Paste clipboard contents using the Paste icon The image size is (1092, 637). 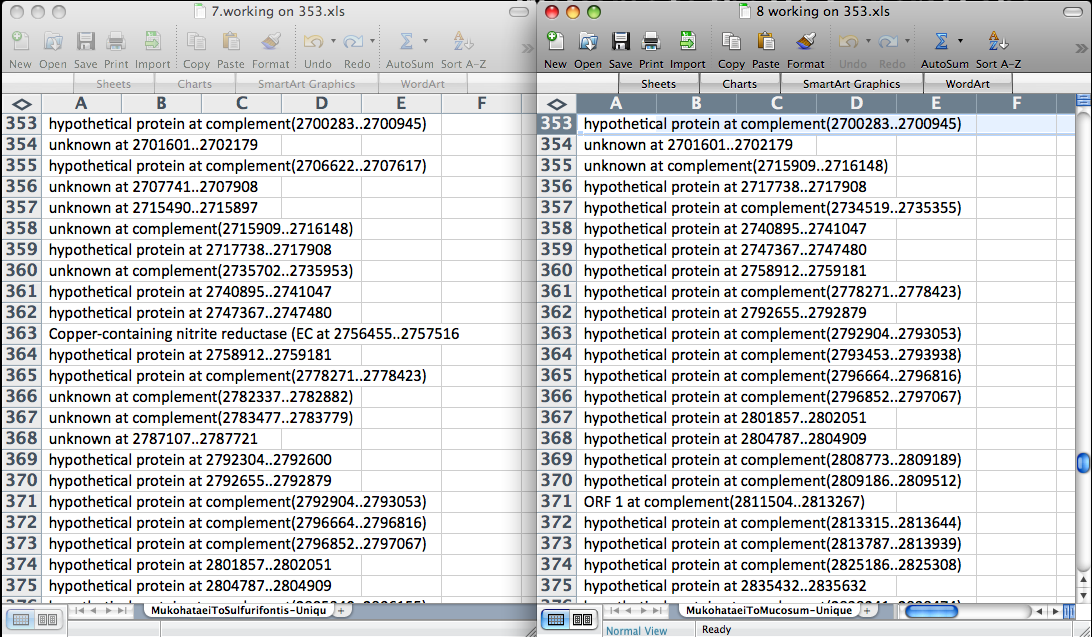coord(765,47)
